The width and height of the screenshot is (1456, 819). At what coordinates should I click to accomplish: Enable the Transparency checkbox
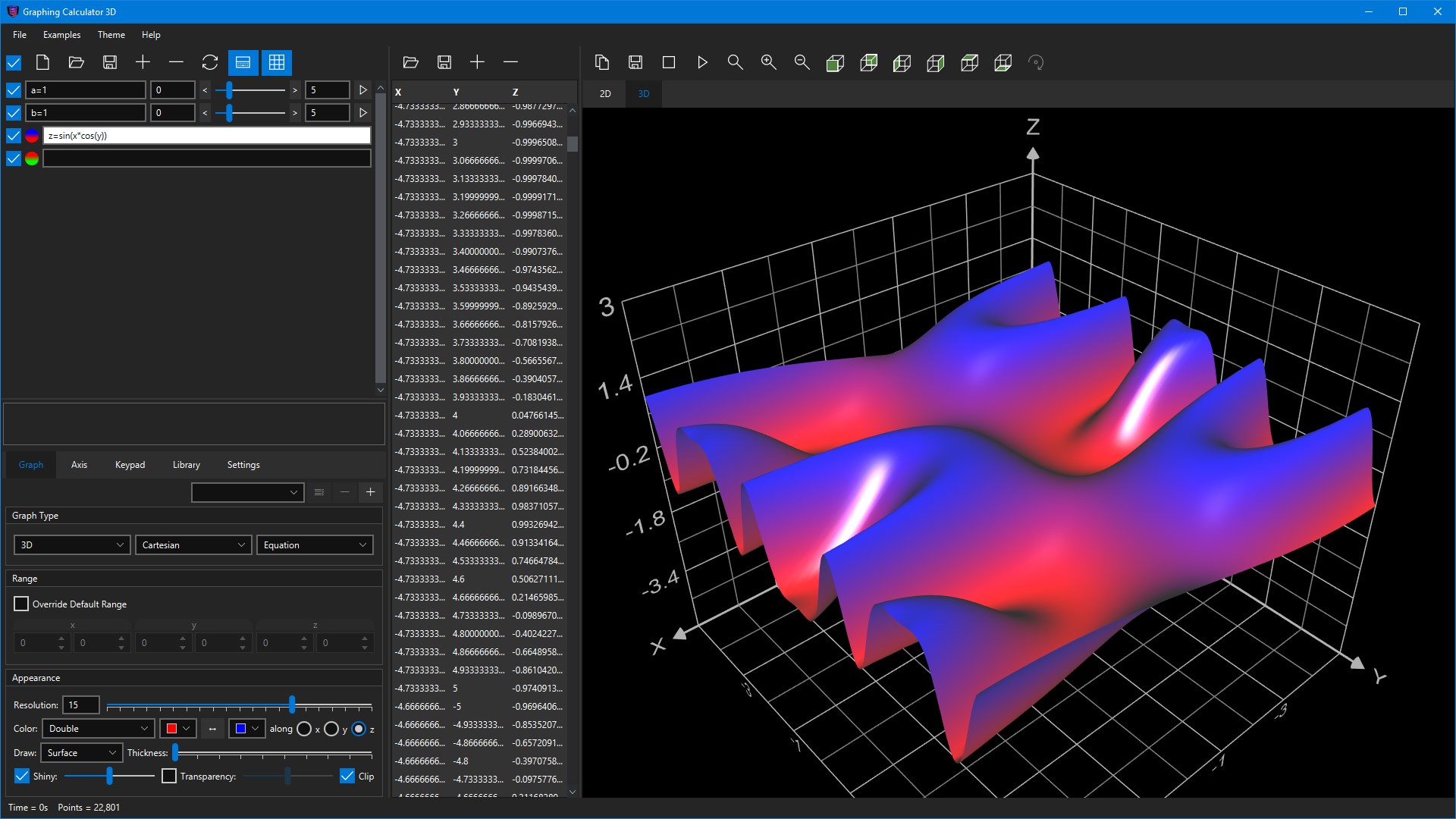coord(169,776)
